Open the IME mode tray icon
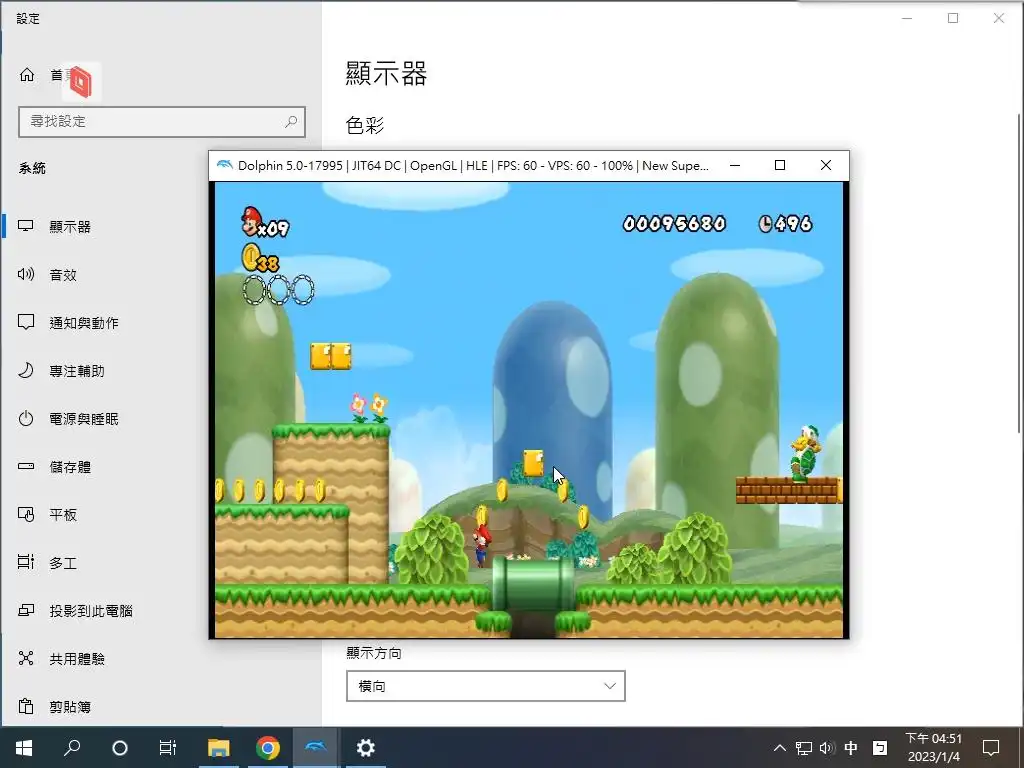1024x768 pixels. click(x=880, y=748)
